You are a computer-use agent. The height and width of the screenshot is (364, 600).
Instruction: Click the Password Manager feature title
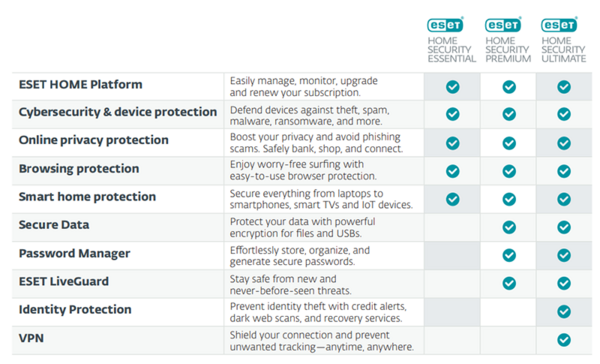[x=75, y=253]
